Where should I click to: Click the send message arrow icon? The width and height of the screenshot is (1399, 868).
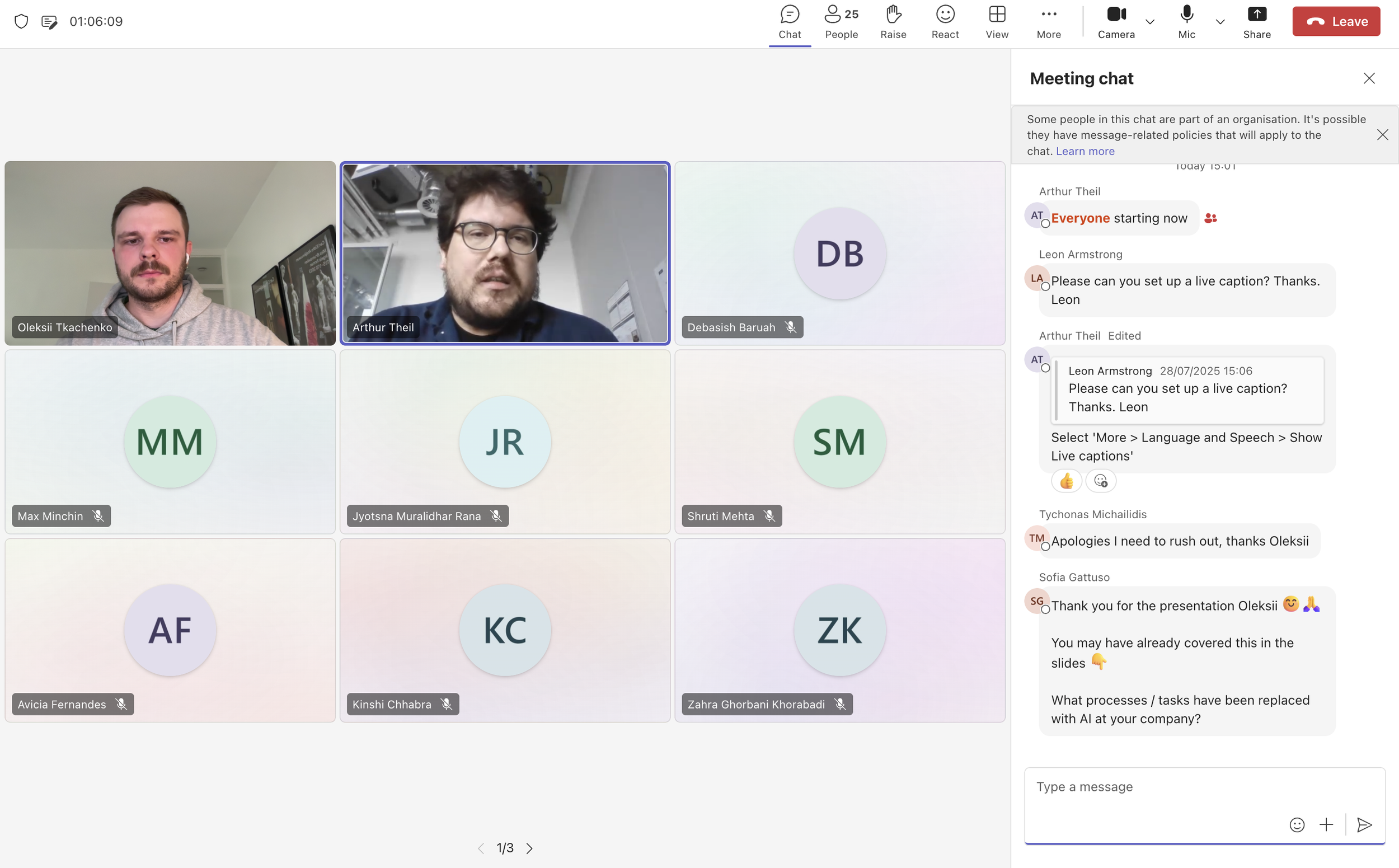(x=1363, y=825)
